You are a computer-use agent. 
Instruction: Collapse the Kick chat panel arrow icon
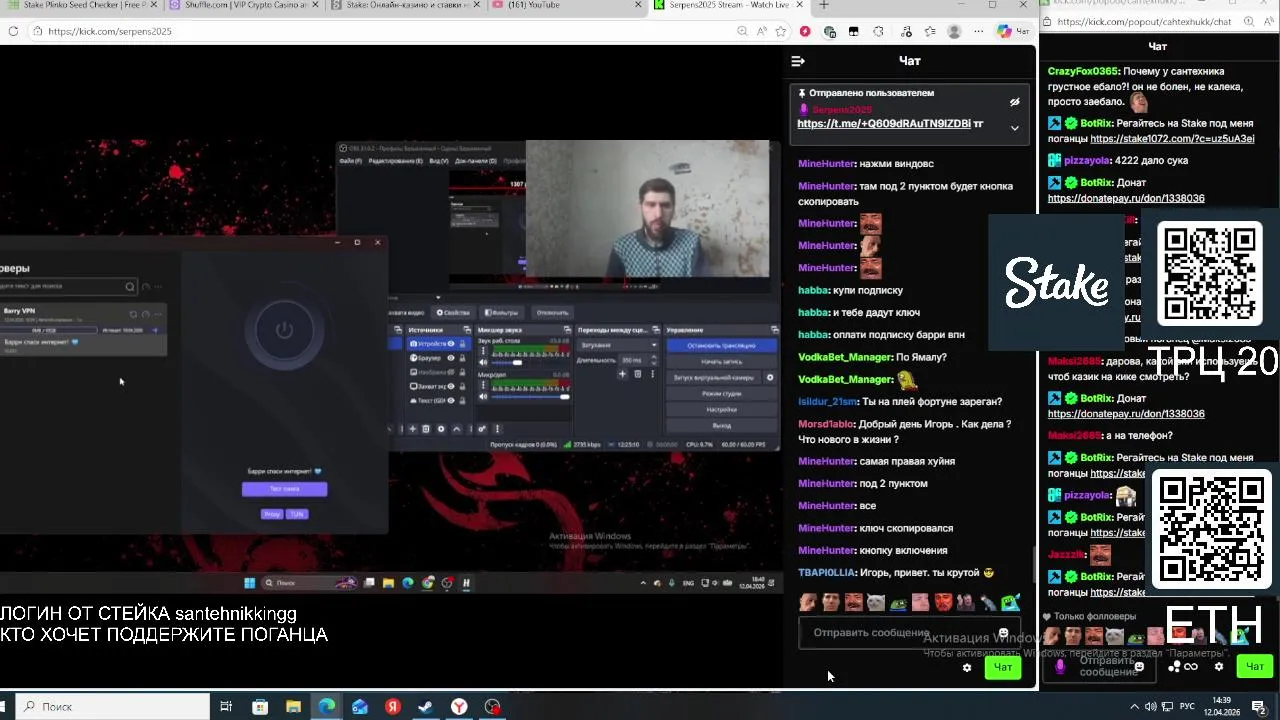pyautogui.click(x=797, y=61)
